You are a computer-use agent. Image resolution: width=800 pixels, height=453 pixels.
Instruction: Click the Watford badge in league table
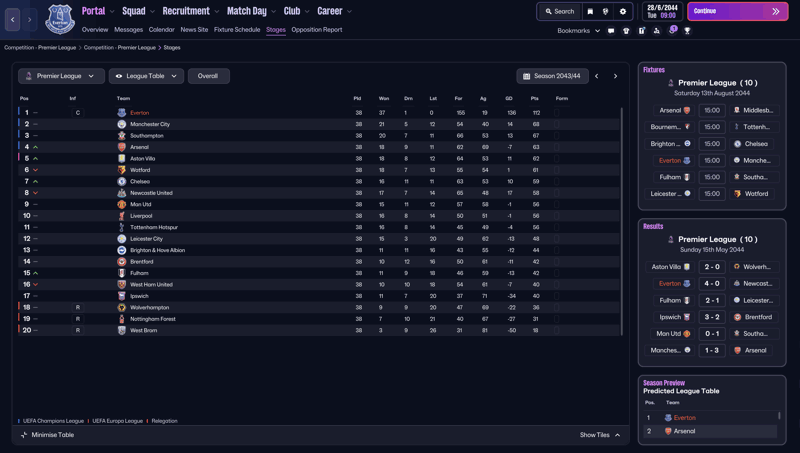tap(121, 170)
